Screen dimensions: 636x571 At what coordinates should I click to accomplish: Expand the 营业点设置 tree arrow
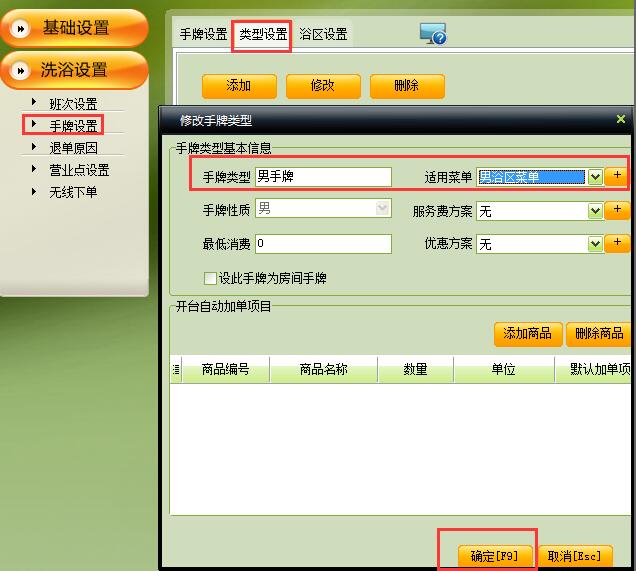pos(34,168)
